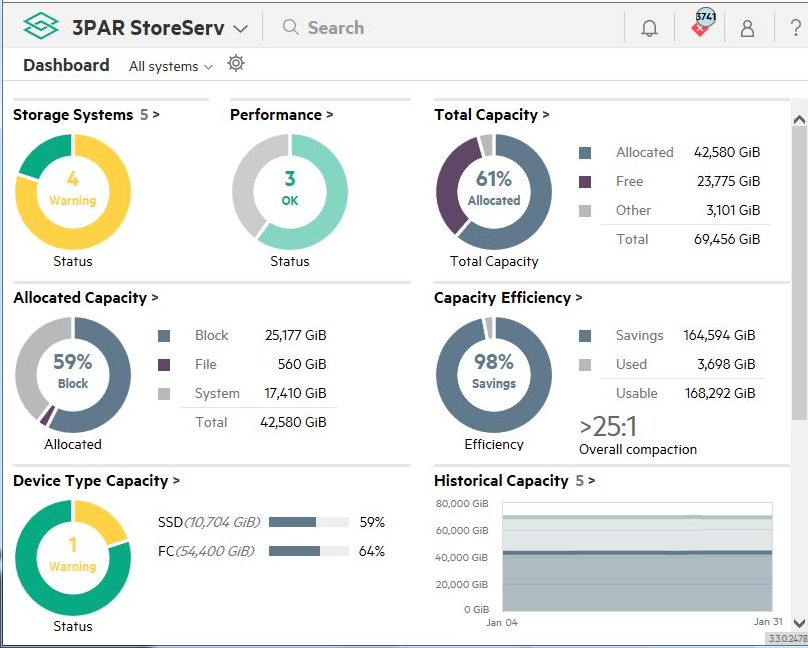Toggle the Allocated legend swatch in Total Capacity
Screen dimensions: 808x648
pos(586,152)
